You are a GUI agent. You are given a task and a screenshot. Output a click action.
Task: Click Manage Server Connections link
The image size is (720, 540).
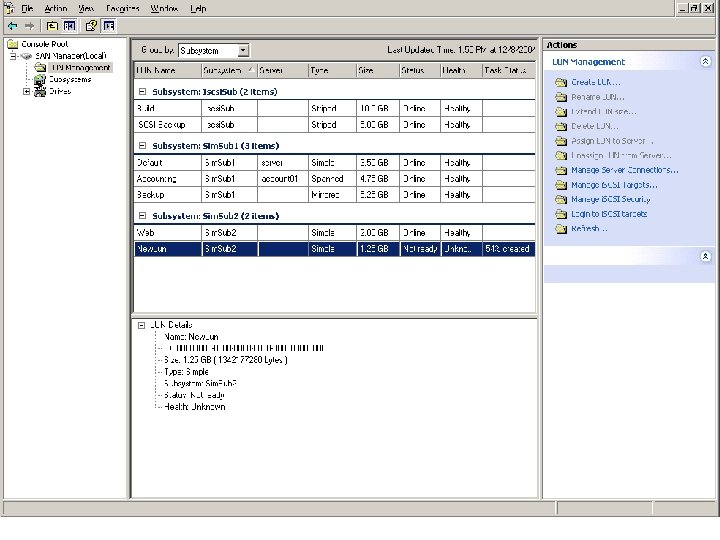(x=624, y=170)
